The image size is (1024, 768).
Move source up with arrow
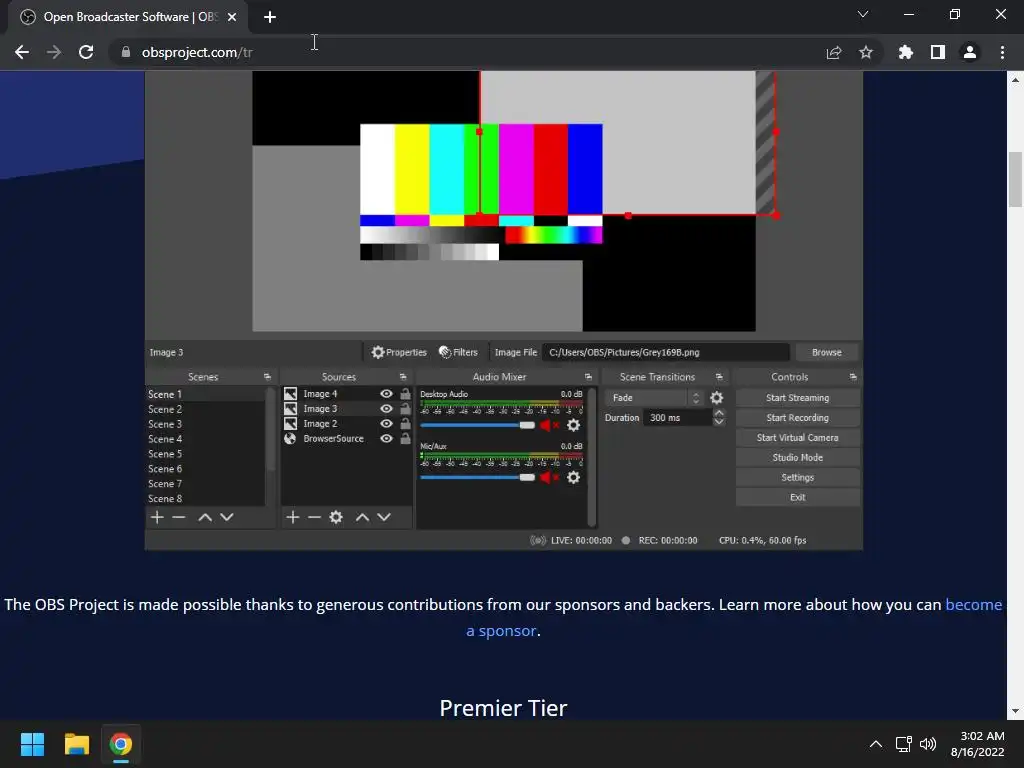coord(362,517)
